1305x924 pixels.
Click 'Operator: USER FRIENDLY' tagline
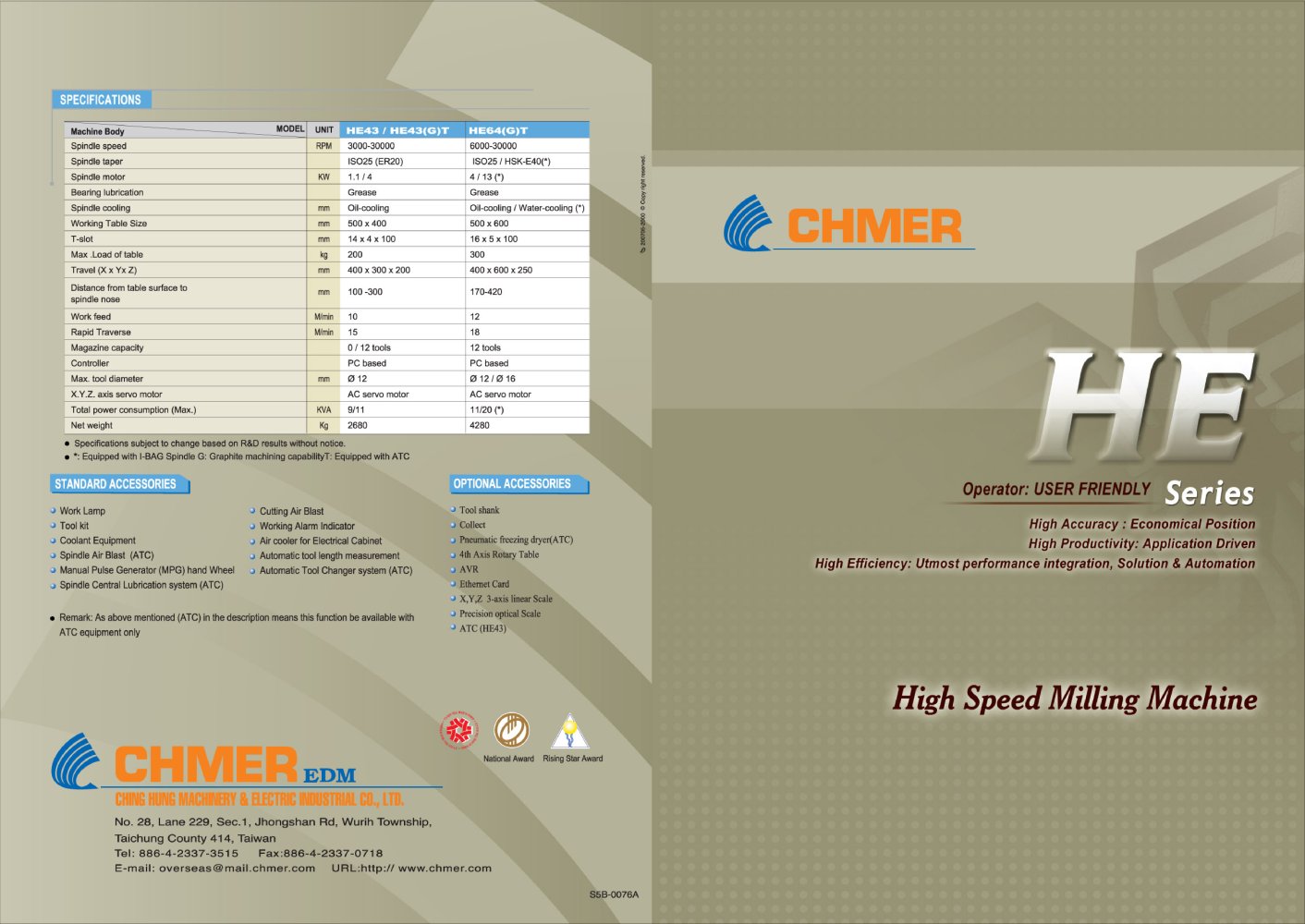click(x=1056, y=489)
